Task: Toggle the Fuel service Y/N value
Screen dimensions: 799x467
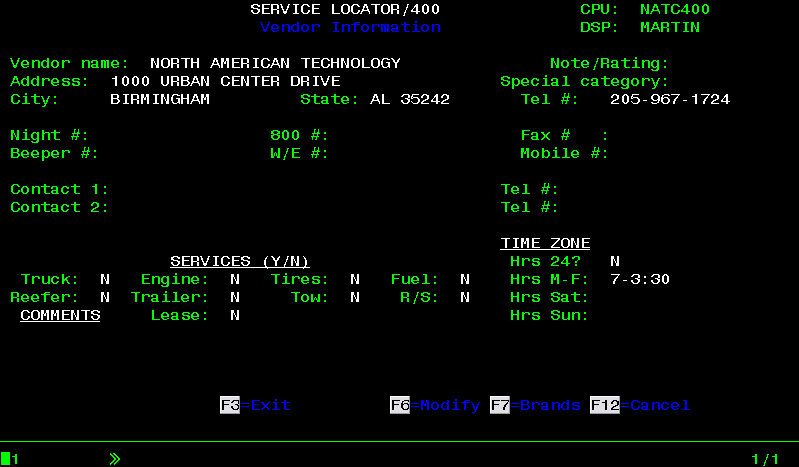Action: 465,279
